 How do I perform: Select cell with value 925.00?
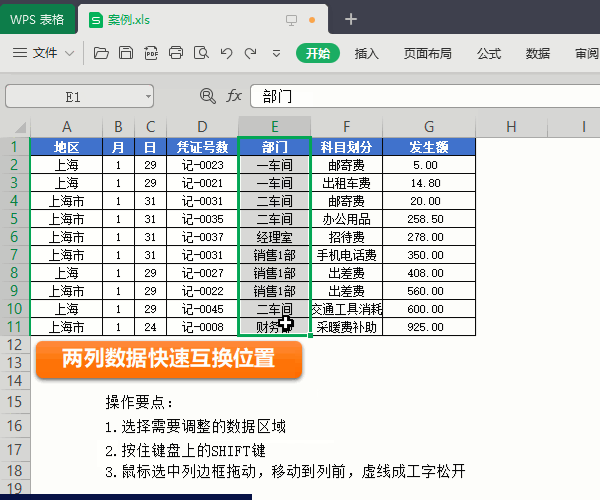coord(429,327)
